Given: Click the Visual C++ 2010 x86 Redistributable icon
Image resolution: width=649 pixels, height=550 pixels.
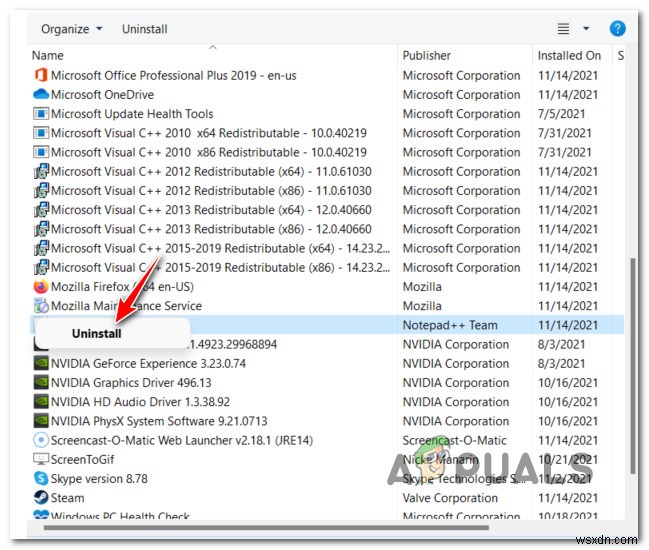Looking at the screenshot, I should click(41, 152).
